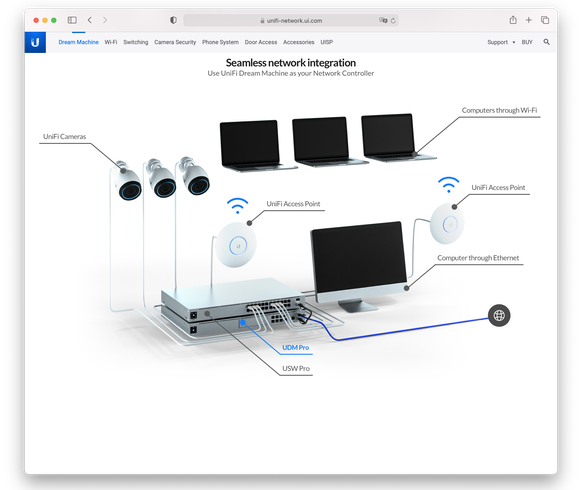Viewport: 582px width, 490px height.
Task: Click right UniFi Access Point label
Action: tap(498, 187)
